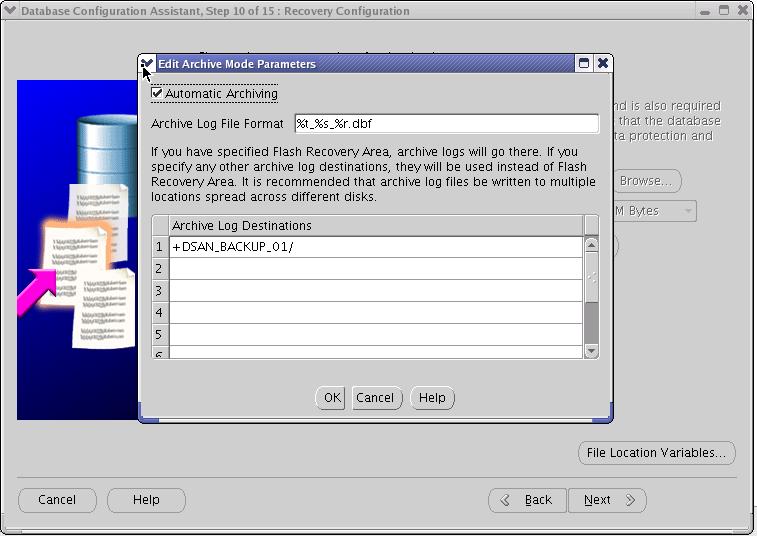Image resolution: width=757 pixels, height=536 pixels.
Task: Open Database Configuration Assistant window menu icon
Action: pyautogui.click(x=10, y=10)
